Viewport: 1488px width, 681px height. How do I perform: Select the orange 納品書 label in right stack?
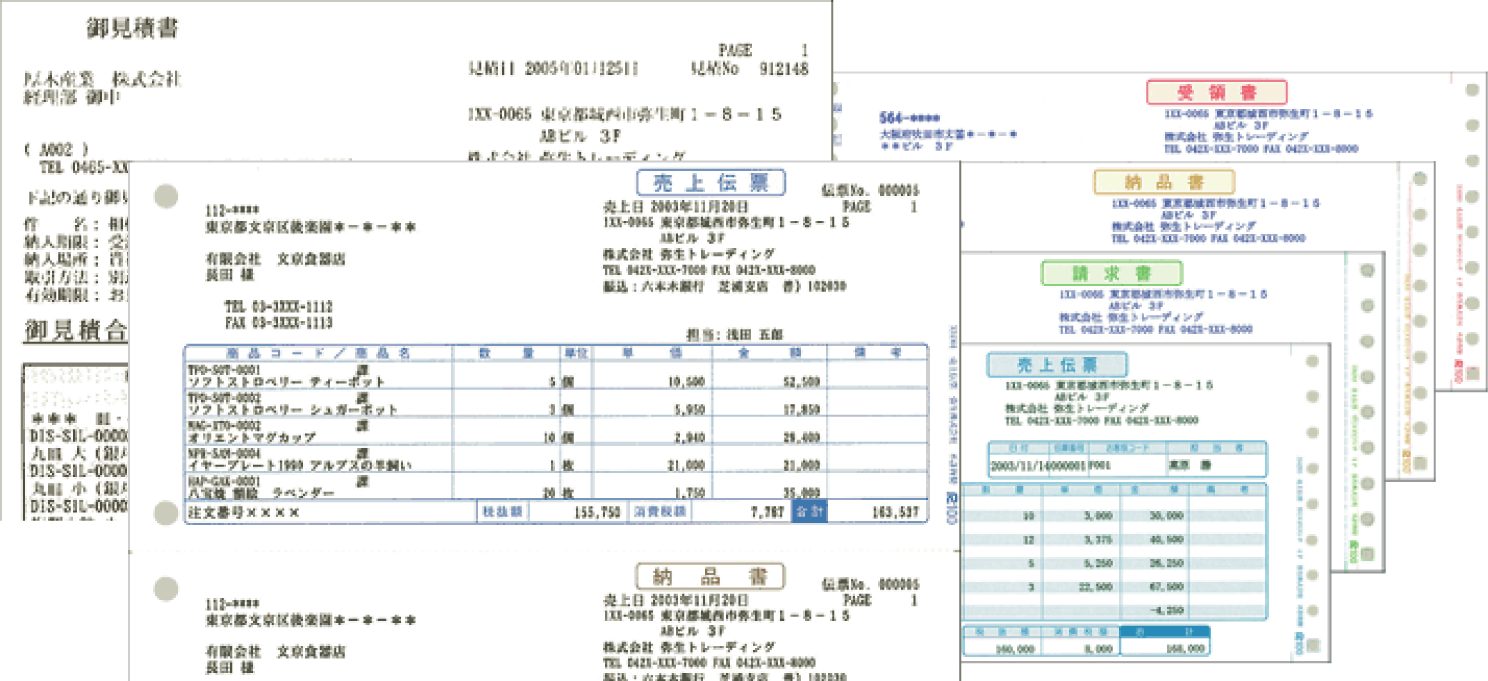(x=1163, y=181)
